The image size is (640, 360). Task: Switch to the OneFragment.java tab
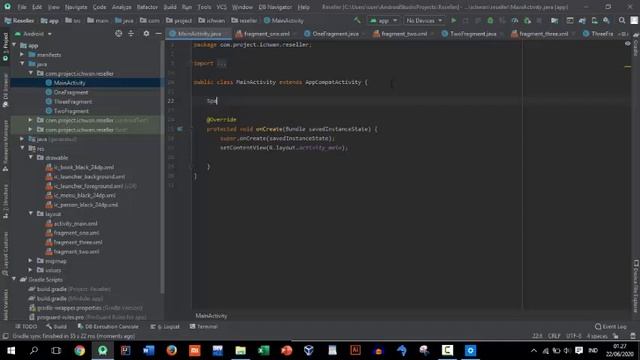click(x=336, y=34)
